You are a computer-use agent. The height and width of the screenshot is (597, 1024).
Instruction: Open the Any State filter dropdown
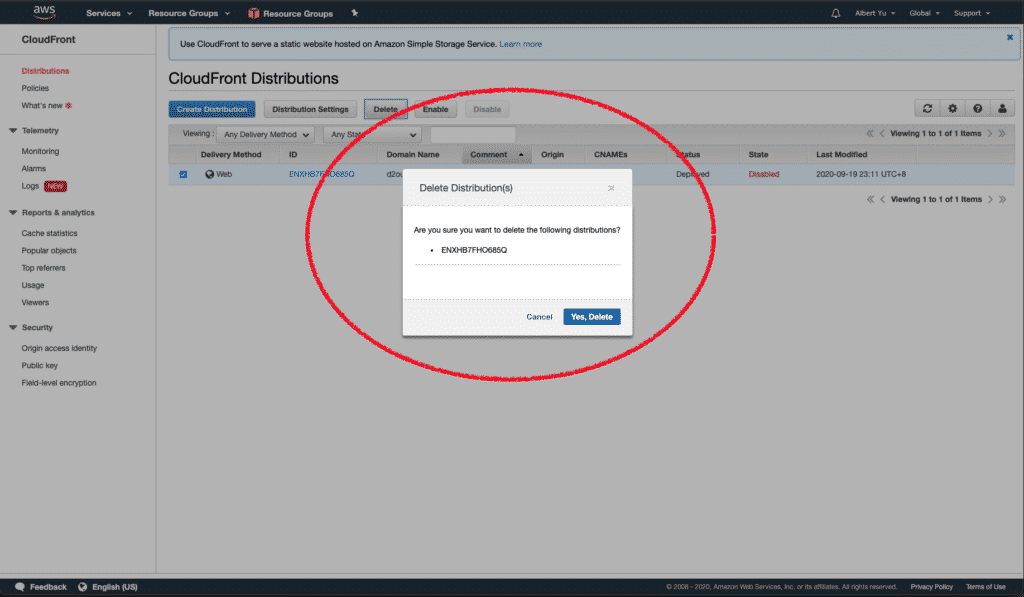(x=372, y=135)
